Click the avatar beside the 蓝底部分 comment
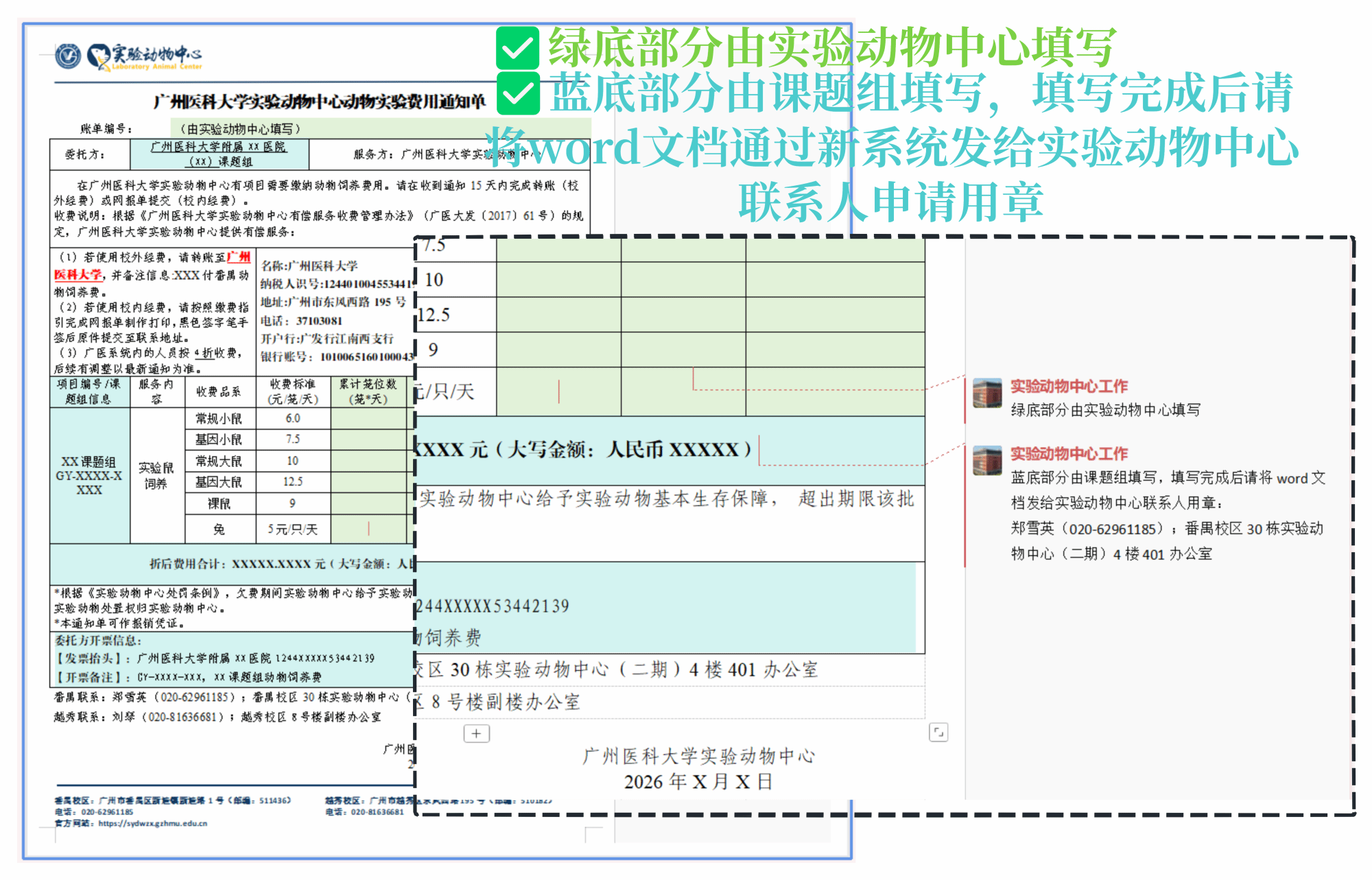The height and width of the screenshot is (880, 1372). pyautogui.click(x=987, y=460)
